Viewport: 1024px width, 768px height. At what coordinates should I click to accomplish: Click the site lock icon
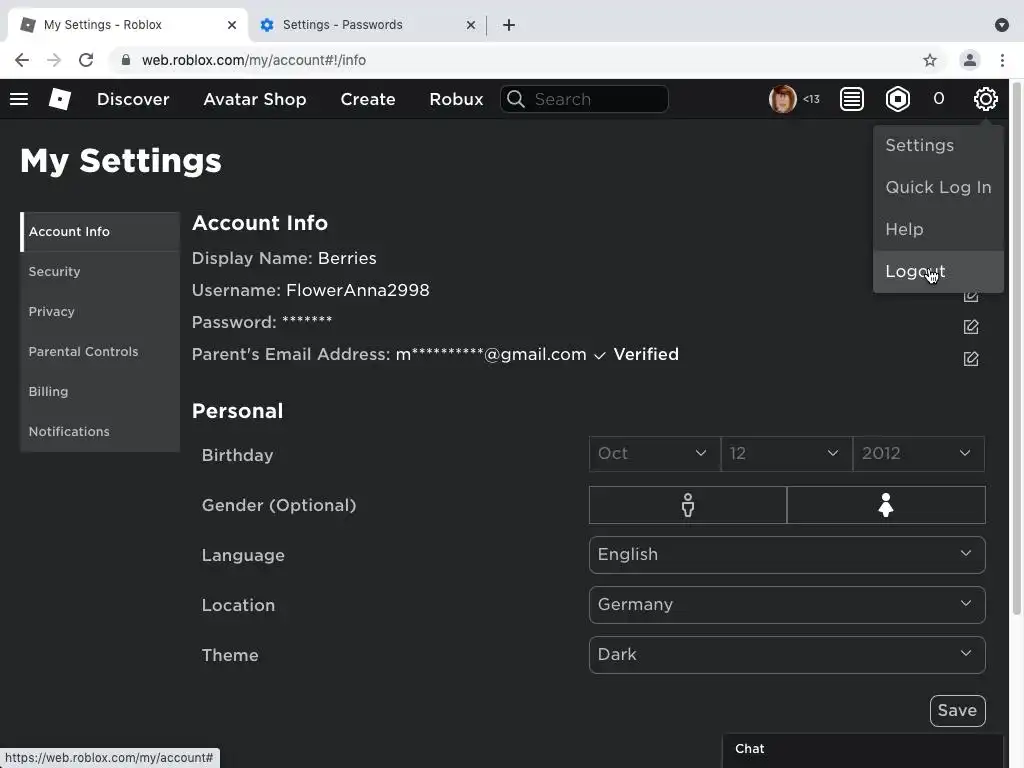(125, 60)
